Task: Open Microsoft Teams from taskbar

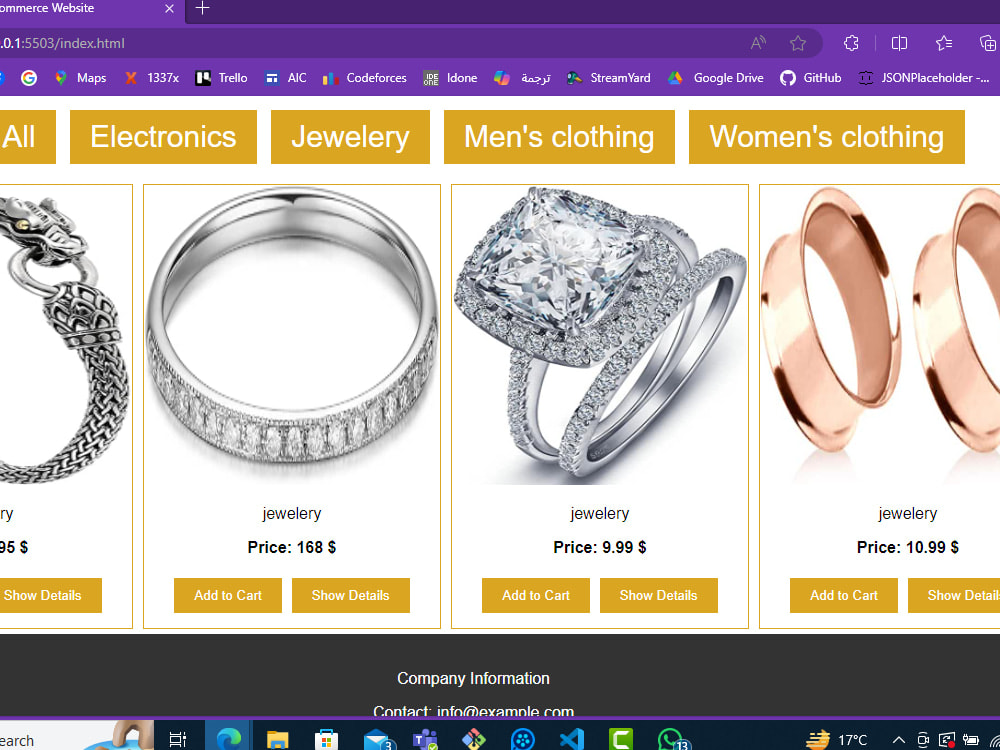Action: pyautogui.click(x=425, y=739)
